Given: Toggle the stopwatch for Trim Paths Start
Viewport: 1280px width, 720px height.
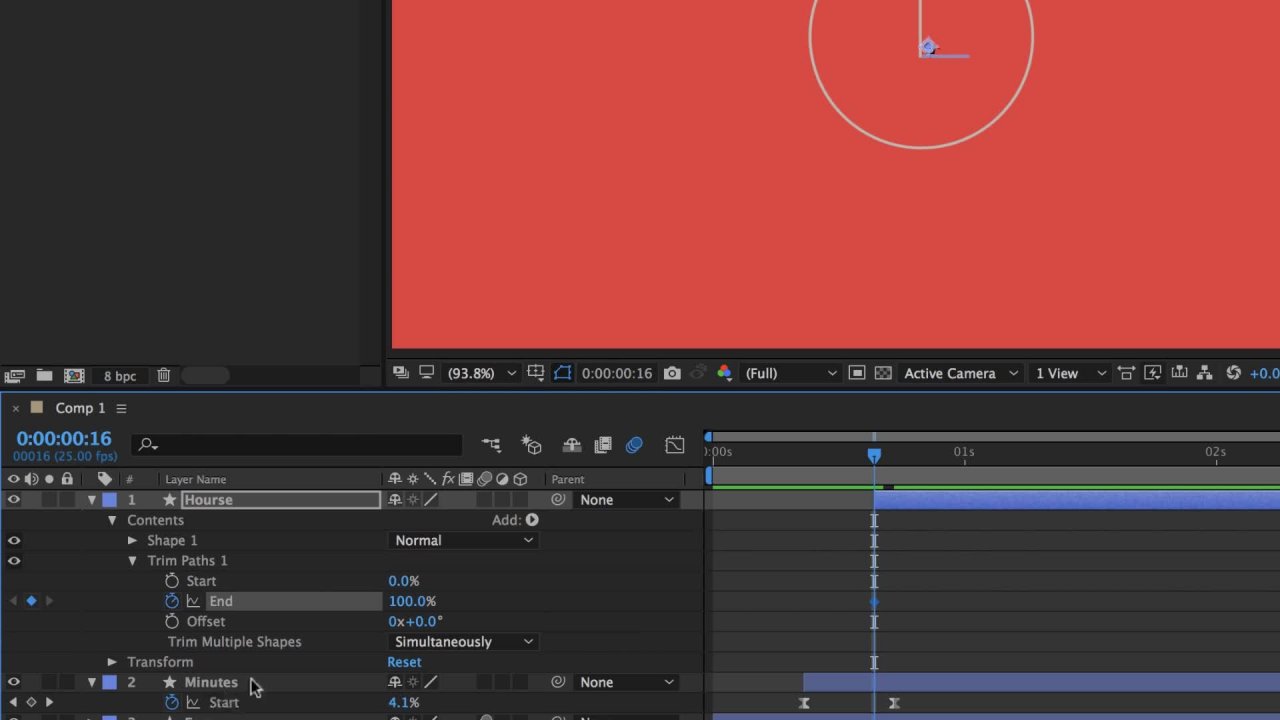Looking at the screenshot, I should (x=172, y=581).
